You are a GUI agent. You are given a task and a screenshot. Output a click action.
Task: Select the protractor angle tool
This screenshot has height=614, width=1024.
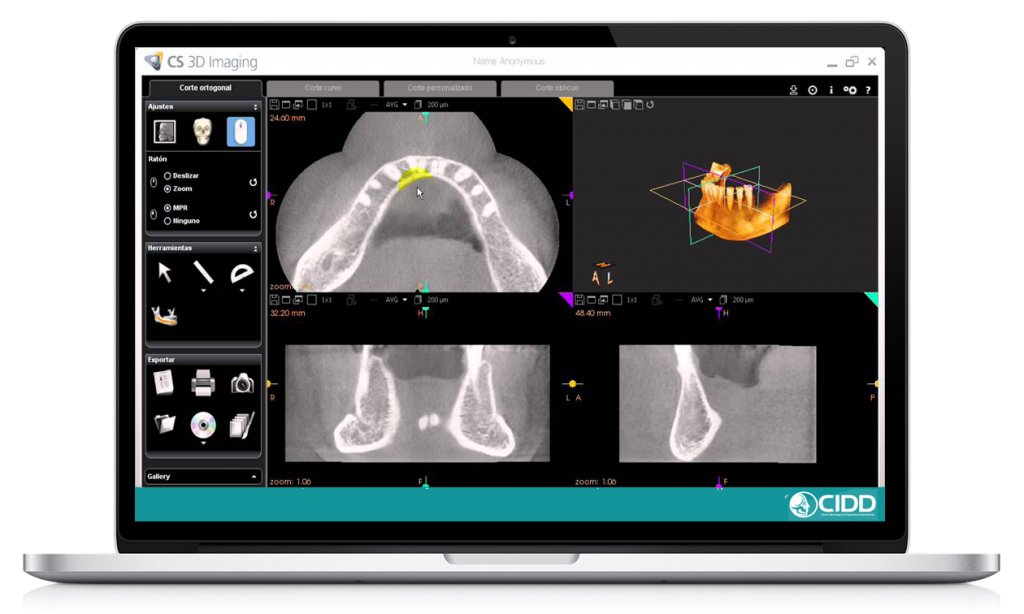point(241,272)
